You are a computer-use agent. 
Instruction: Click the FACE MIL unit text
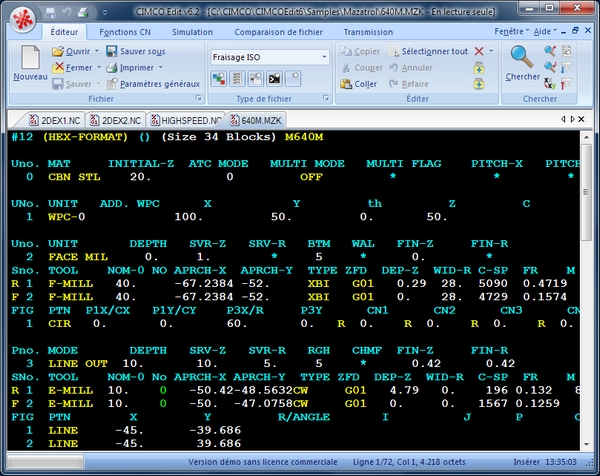point(78,257)
